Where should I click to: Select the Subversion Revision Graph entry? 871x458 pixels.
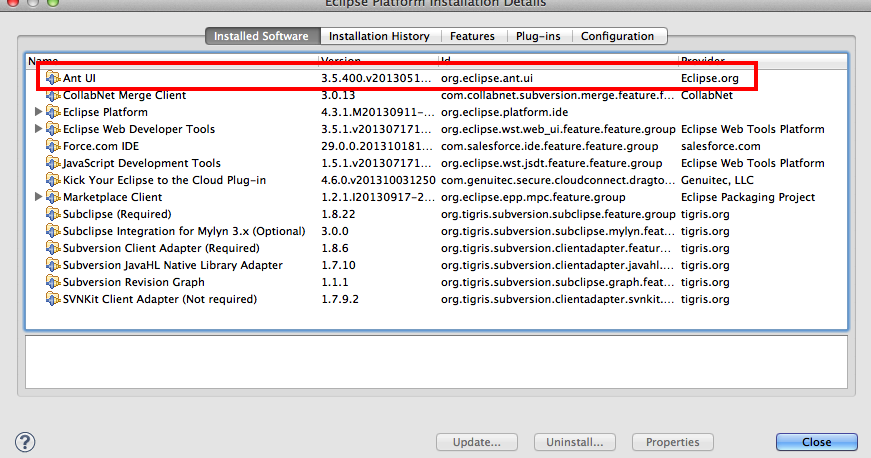(134, 282)
